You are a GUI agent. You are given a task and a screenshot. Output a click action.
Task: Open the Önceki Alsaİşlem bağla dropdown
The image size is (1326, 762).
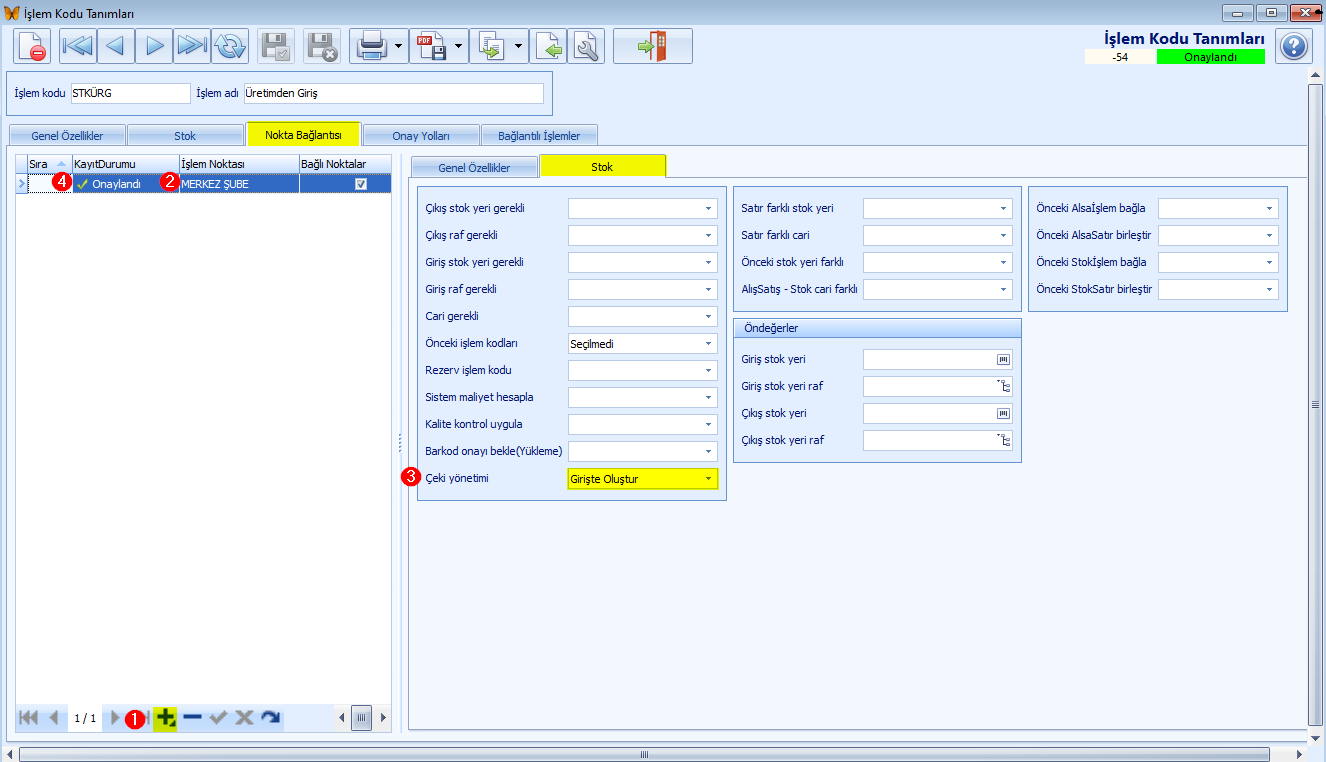click(1269, 208)
